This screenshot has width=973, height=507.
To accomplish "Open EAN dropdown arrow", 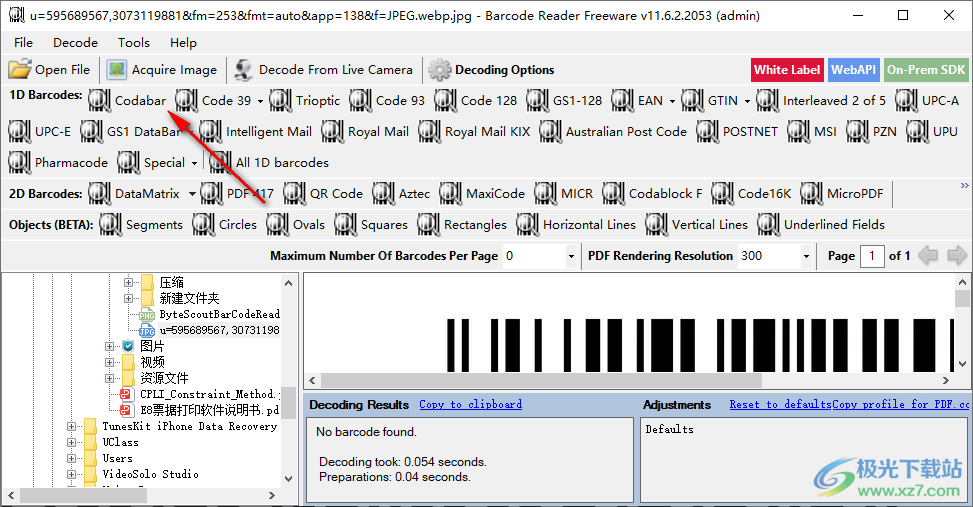I will pos(671,101).
